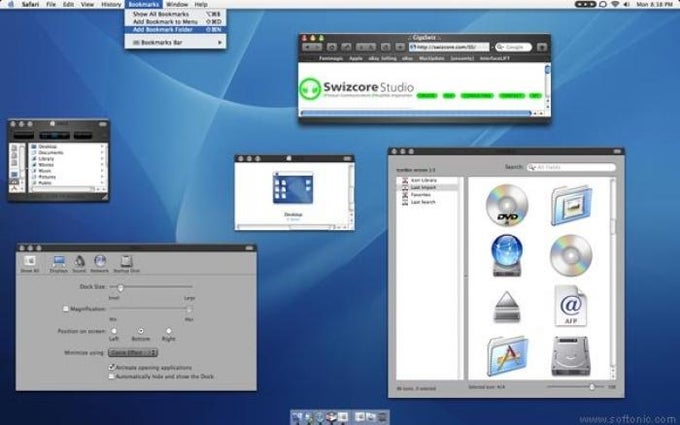Click the Safari back arrow button
Viewport: 680px width, 425px height.
point(307,47)
